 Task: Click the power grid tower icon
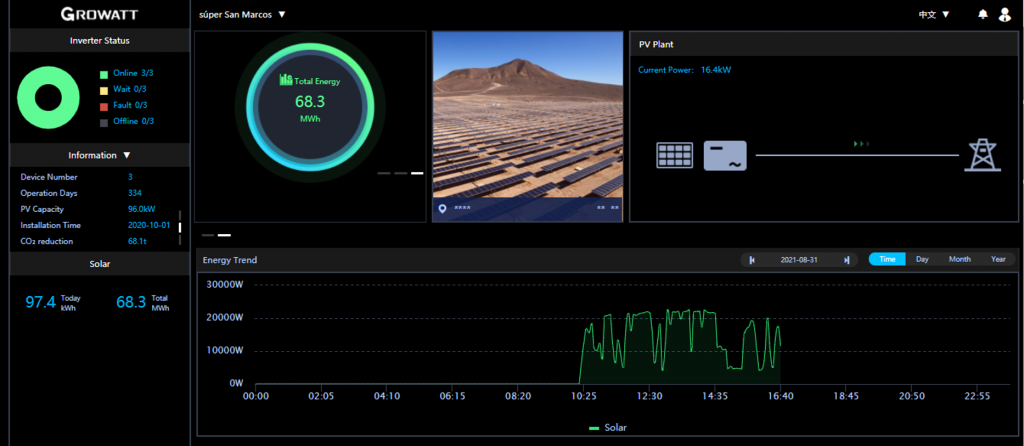(980, 155)
